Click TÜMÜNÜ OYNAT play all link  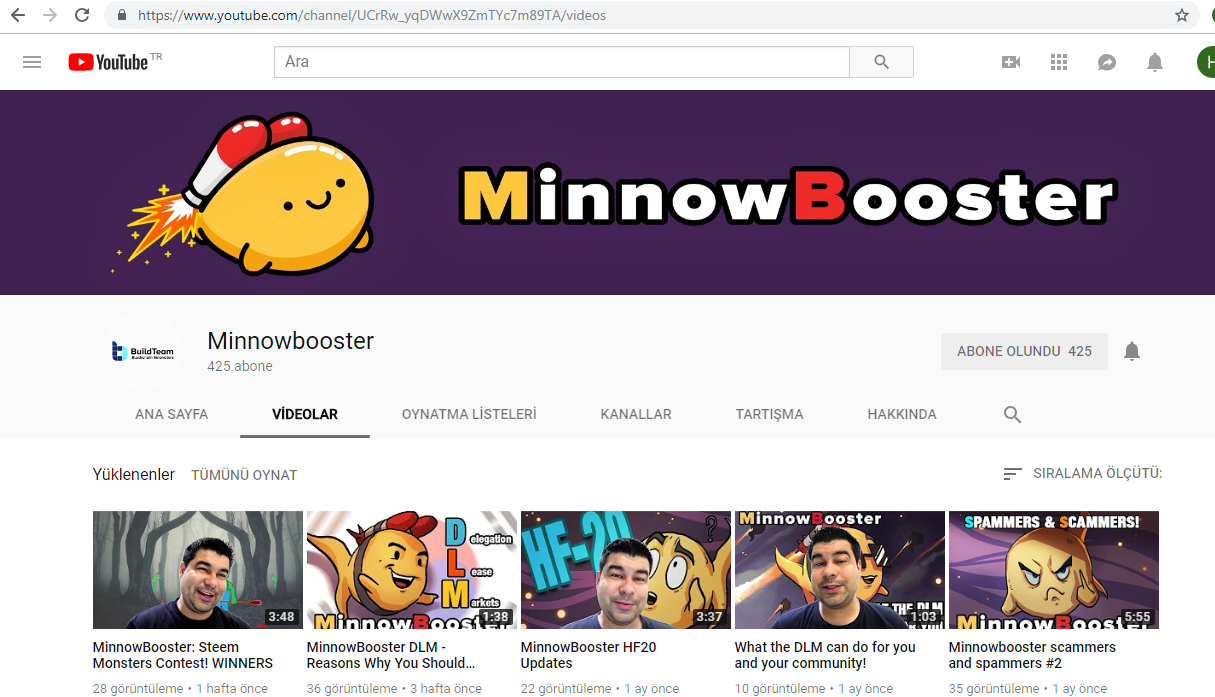[244, 475]
